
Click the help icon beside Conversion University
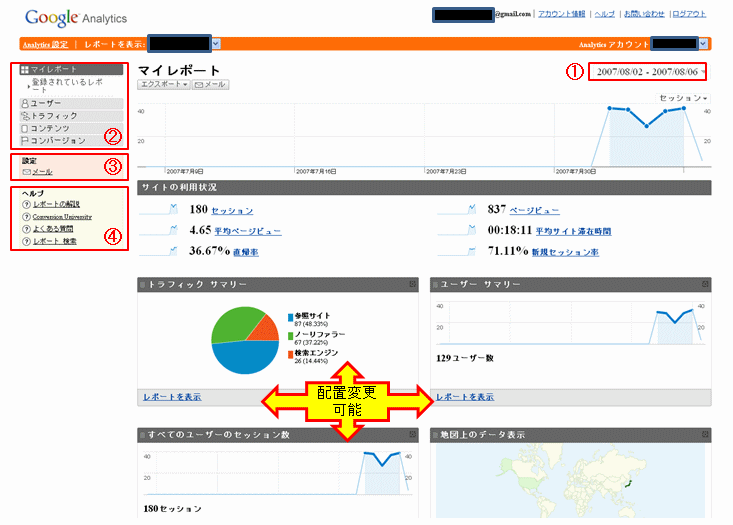[27, 217]
